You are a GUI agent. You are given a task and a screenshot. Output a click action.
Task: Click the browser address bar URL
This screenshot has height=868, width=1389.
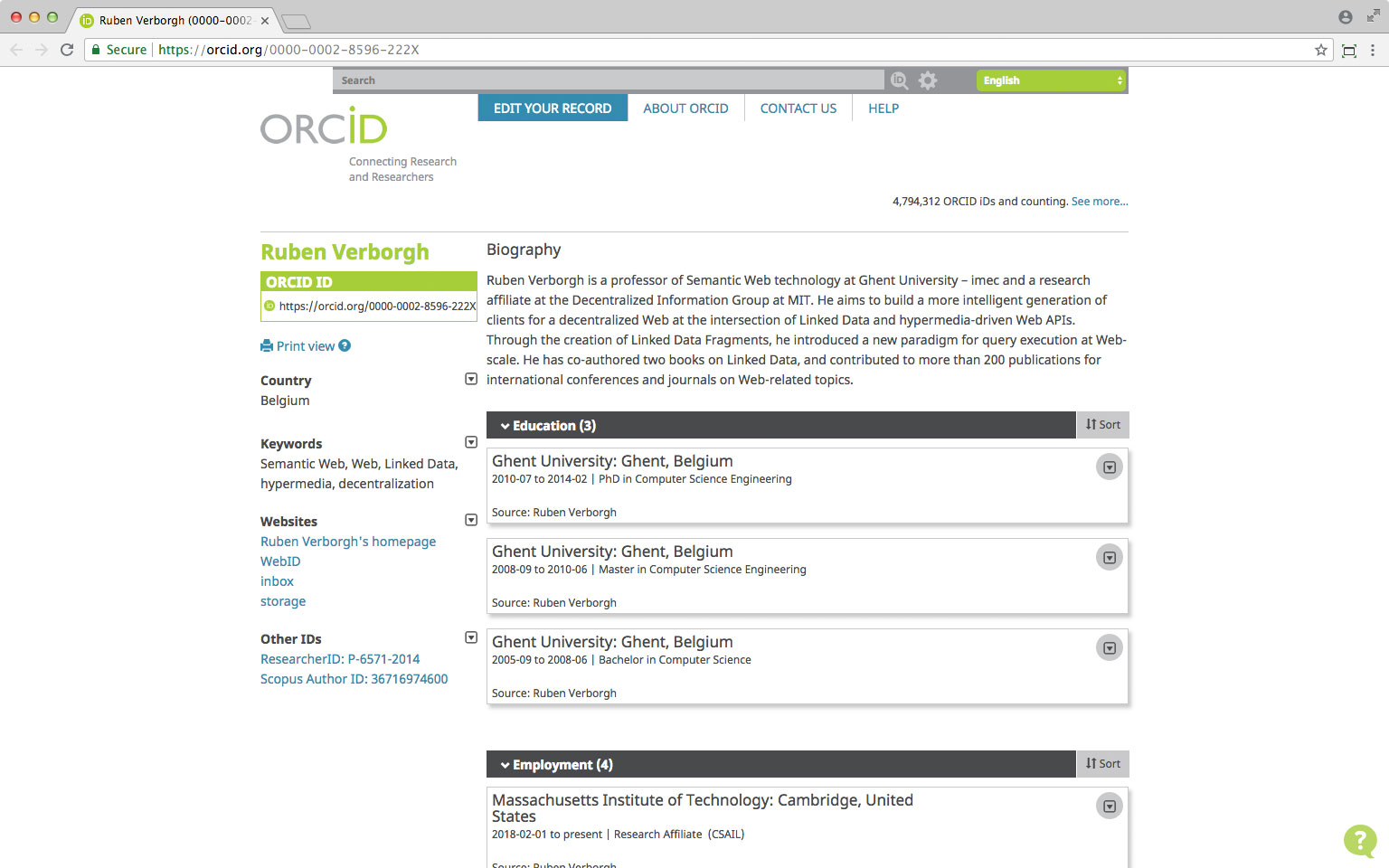coord(289,50)
